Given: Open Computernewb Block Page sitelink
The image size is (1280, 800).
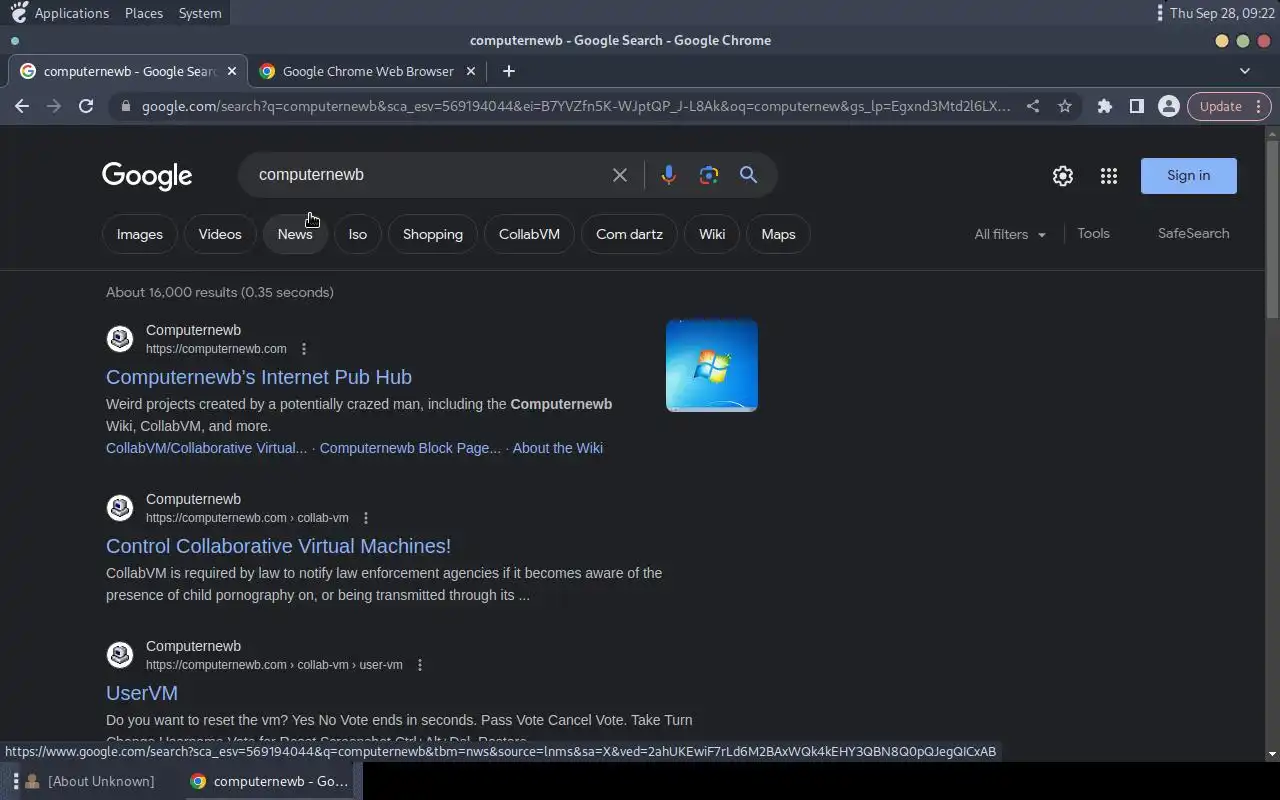Looking at the screenshot, I should (410, 448).
